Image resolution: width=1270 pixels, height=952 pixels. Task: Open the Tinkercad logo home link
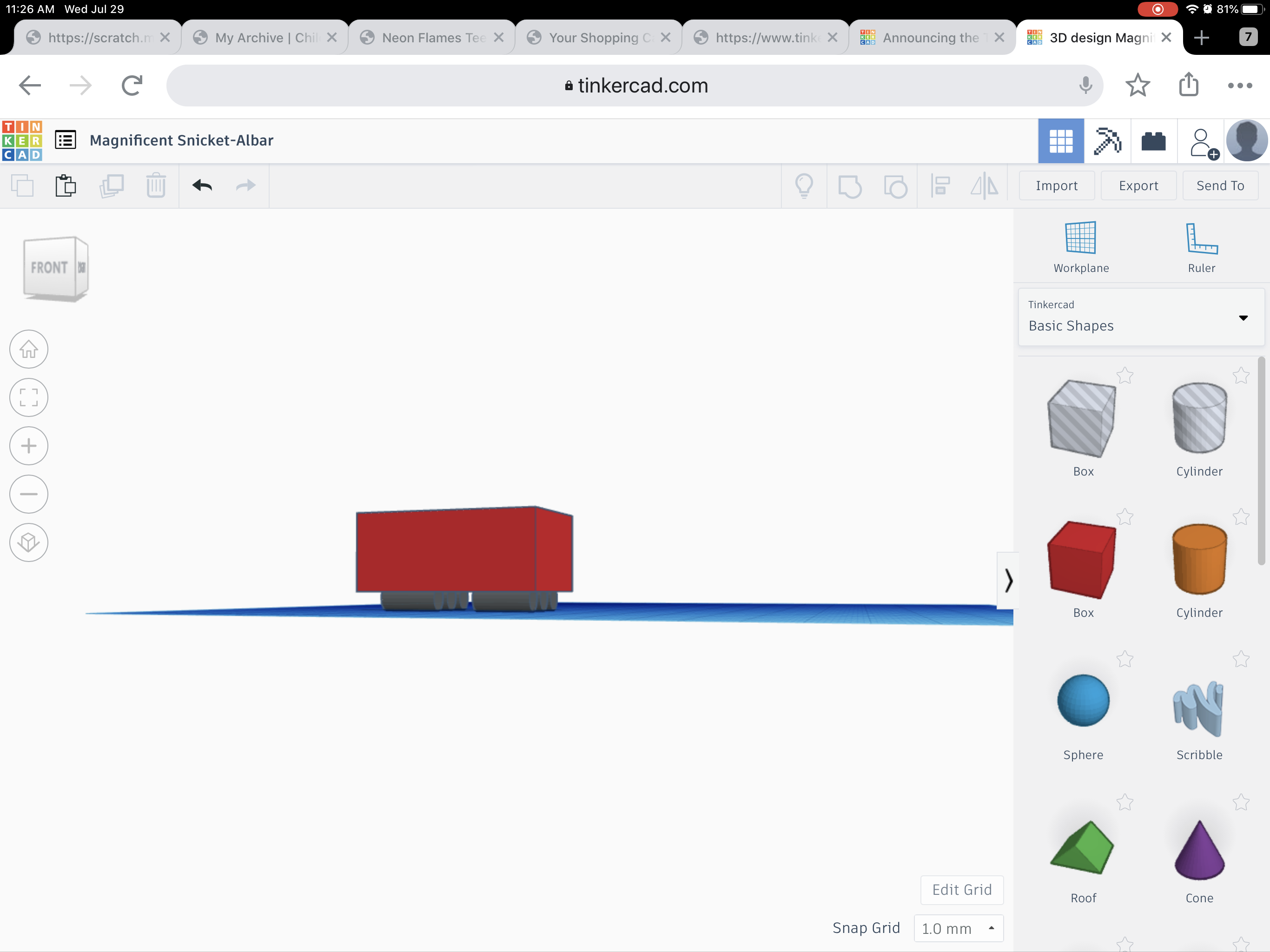click(22, 141)
